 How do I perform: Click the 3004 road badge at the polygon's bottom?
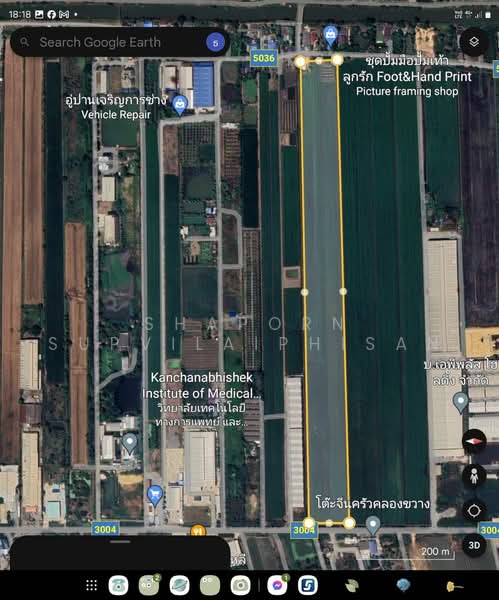click(x=303, y=530)
